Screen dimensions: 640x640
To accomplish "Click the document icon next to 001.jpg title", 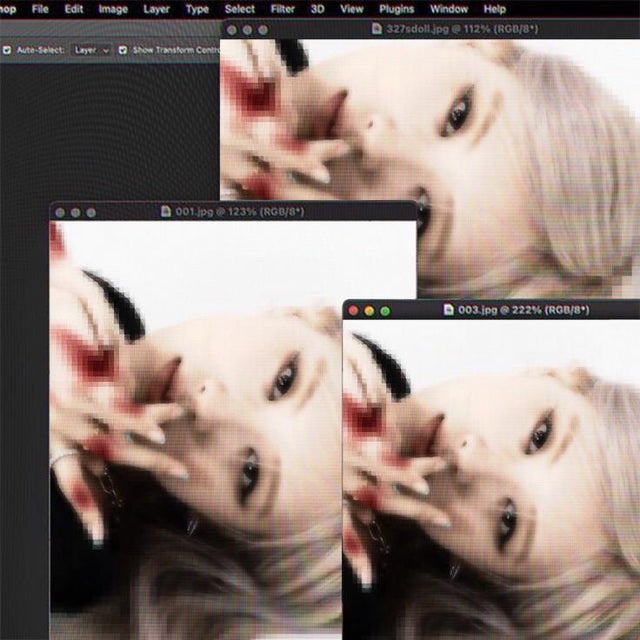I will pos(167,212).
